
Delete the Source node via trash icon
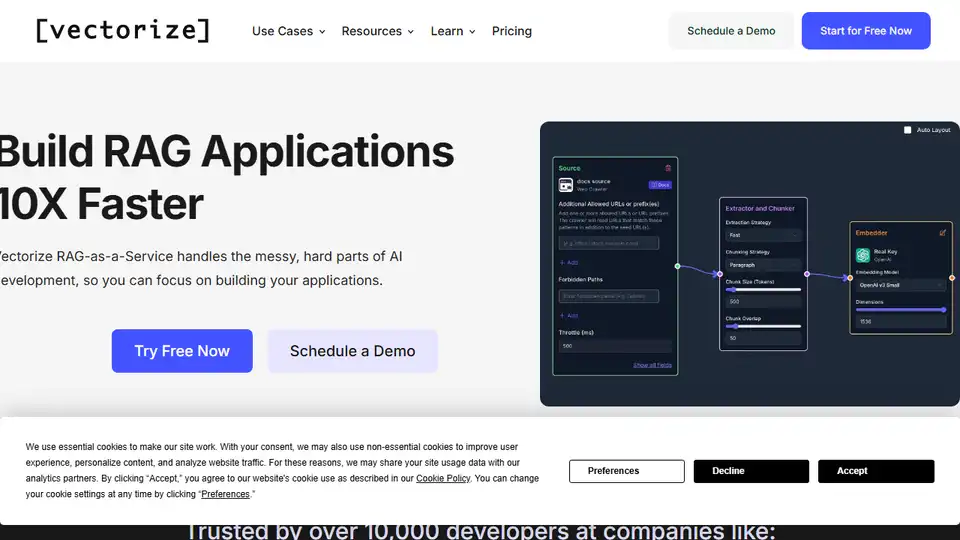coord(668,168)
